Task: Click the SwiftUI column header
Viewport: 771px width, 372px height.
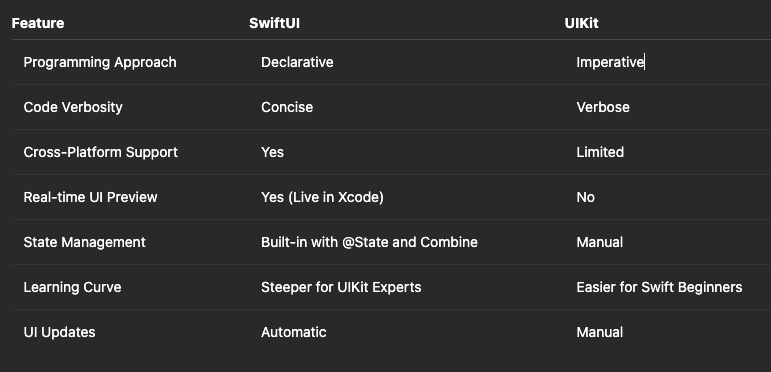Action: tap(274, 23)
